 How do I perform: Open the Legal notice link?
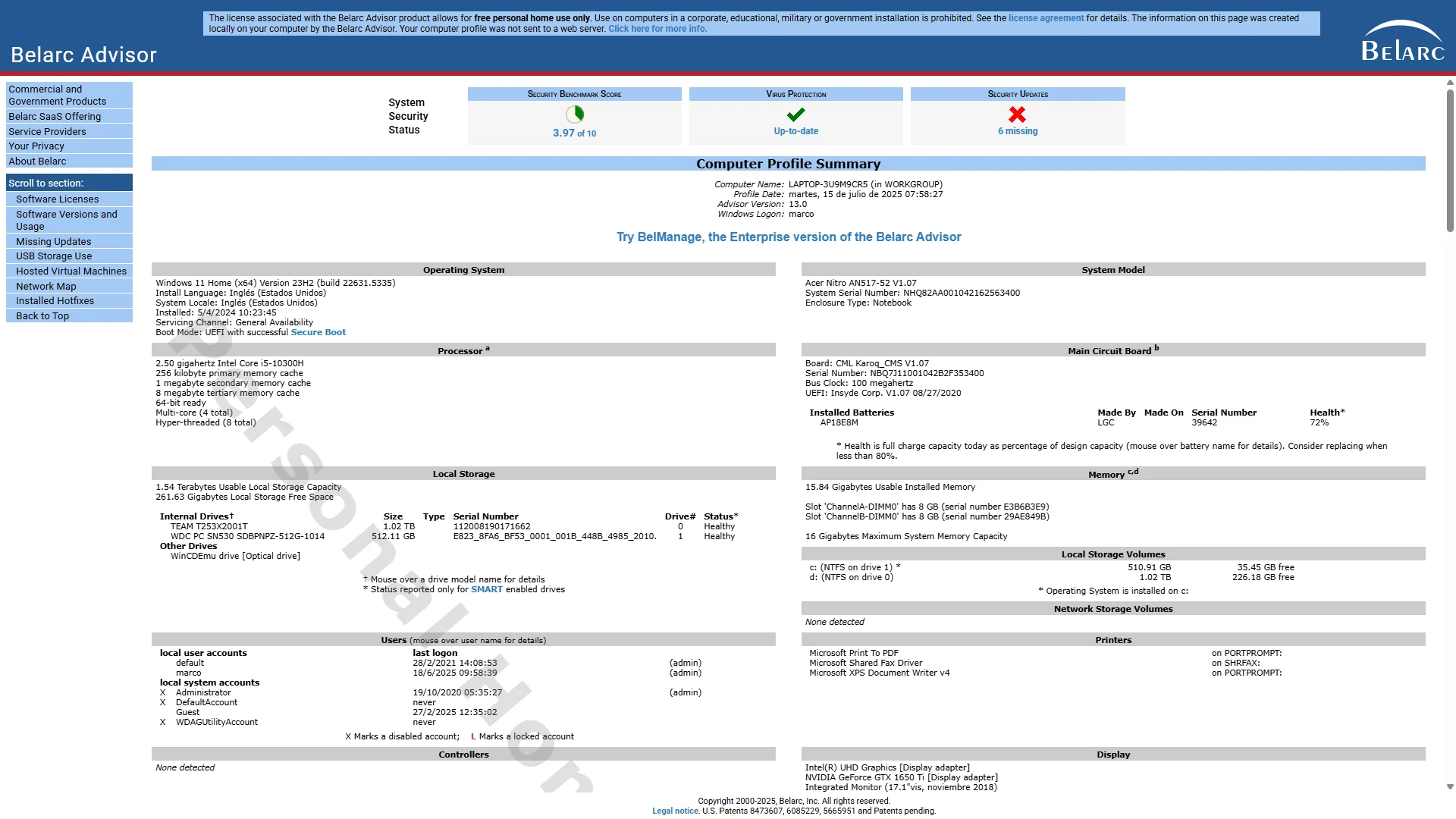(x=675, y=811)
